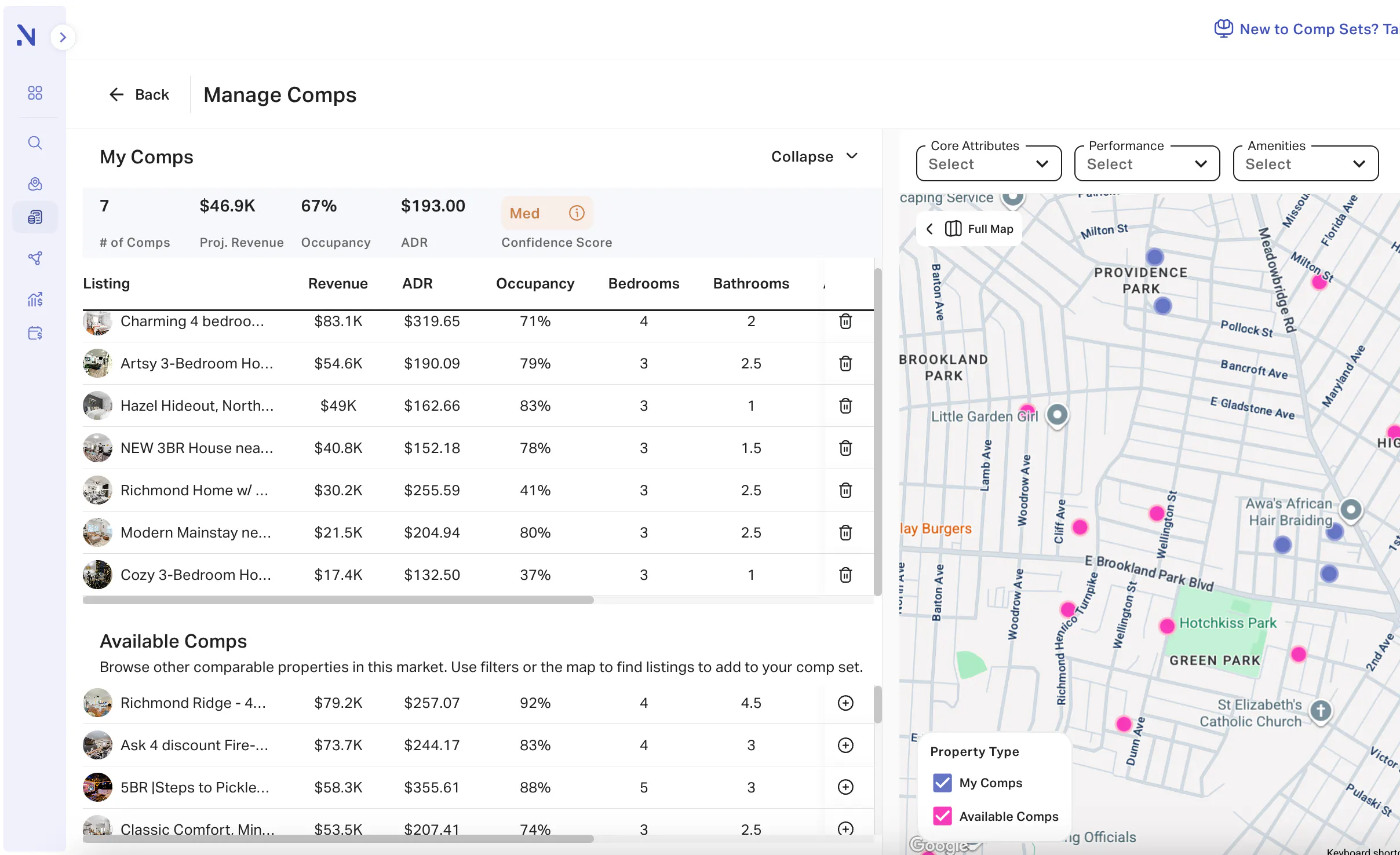This screenshot has width=1400, height=855.
Task: Open Core Attributes dropdown
Action: point(989,164)
